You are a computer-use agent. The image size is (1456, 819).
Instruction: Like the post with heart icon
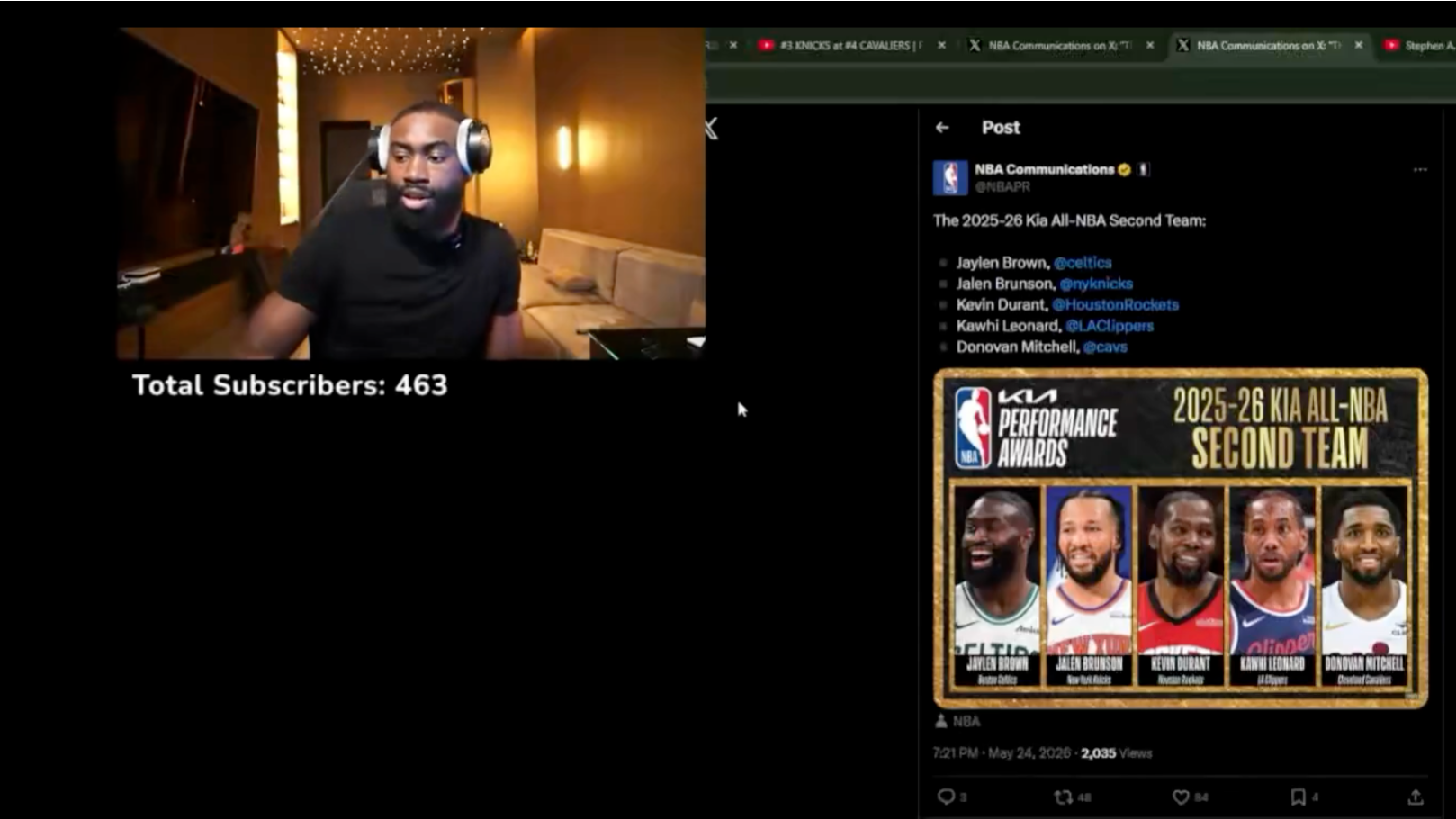tap(1181, 796)
